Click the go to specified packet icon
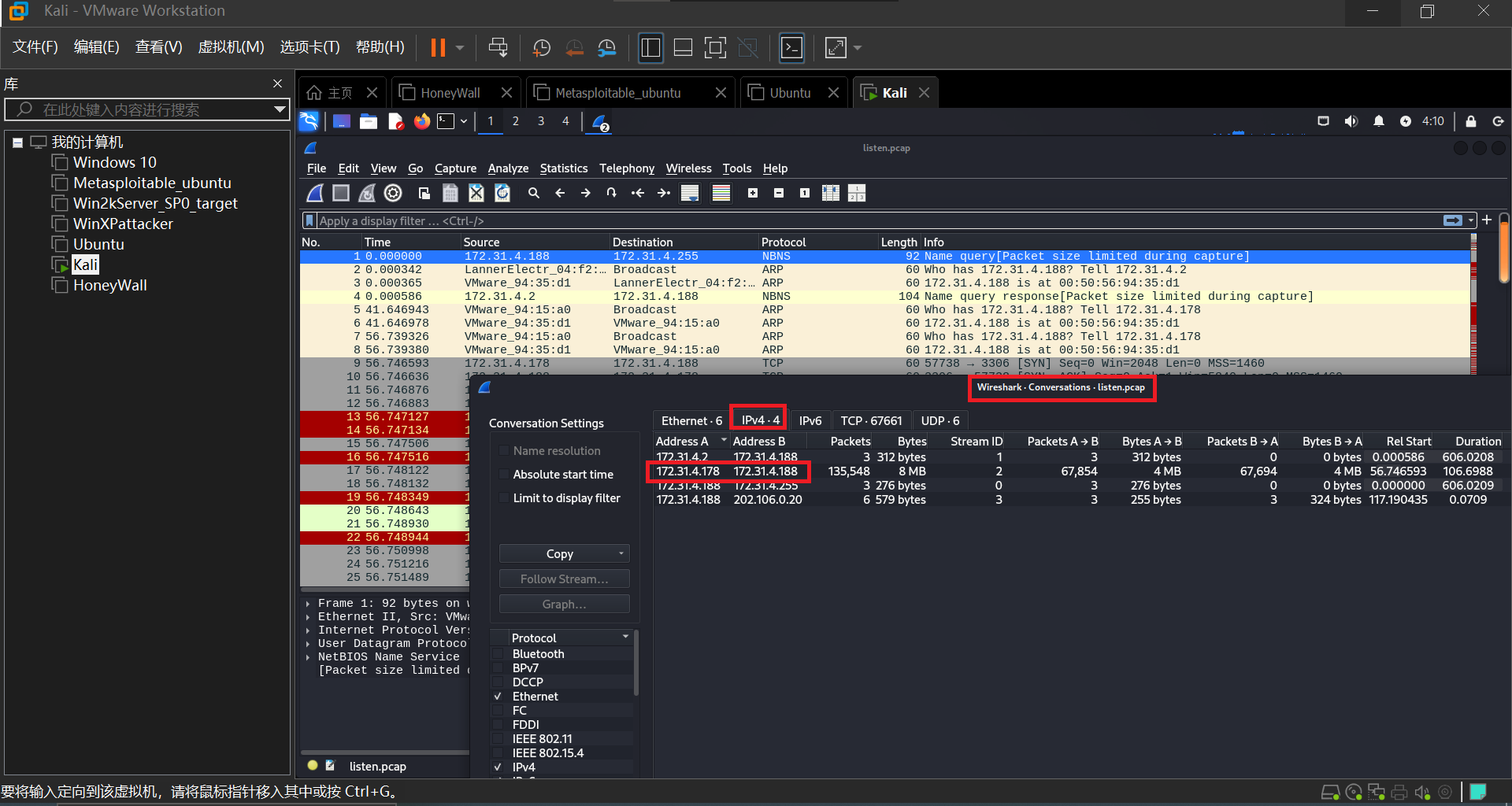This screenshot has width=1512, height=806. coord(612,193)
